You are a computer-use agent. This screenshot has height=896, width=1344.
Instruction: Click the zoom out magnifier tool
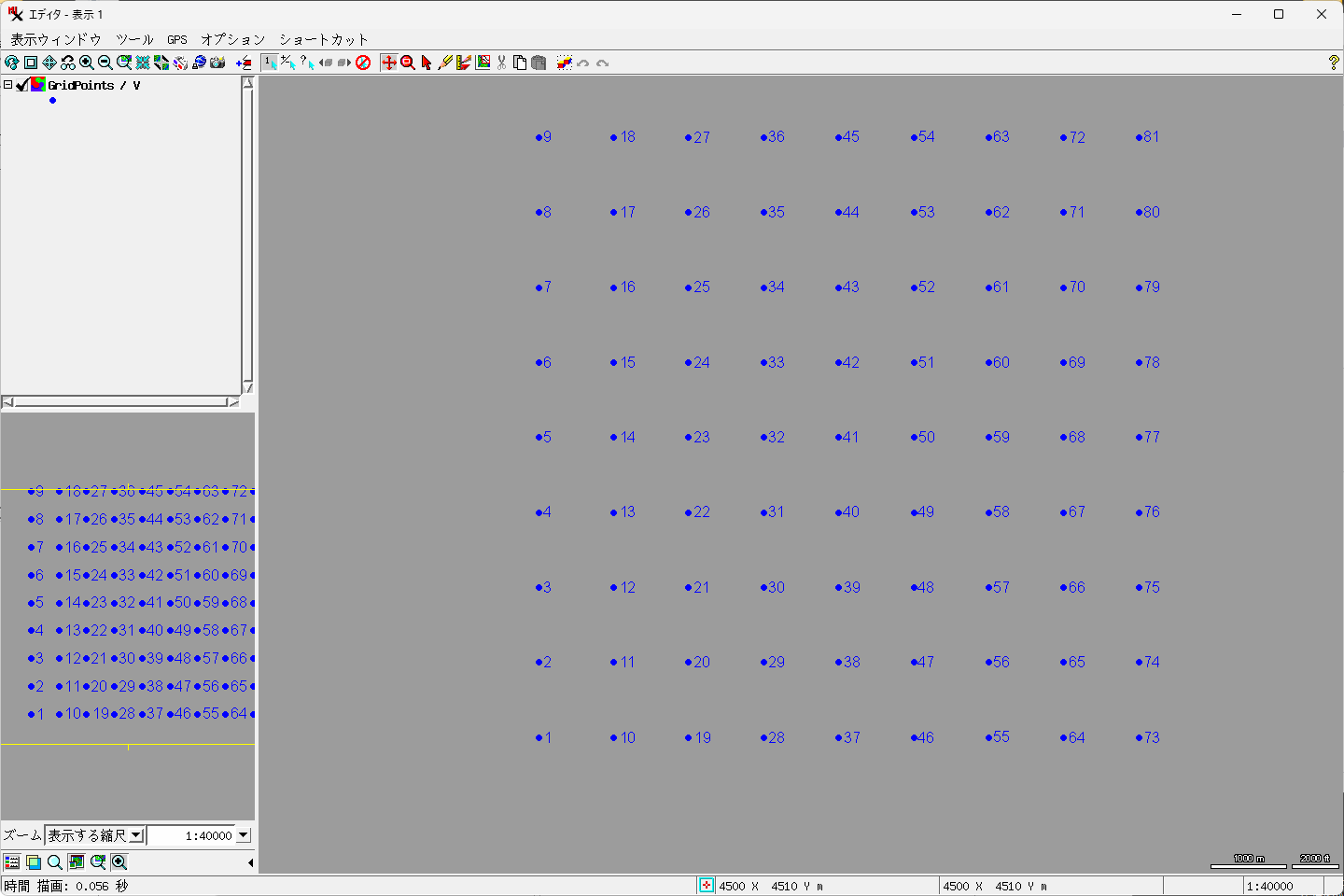click(x=105, y=63)
